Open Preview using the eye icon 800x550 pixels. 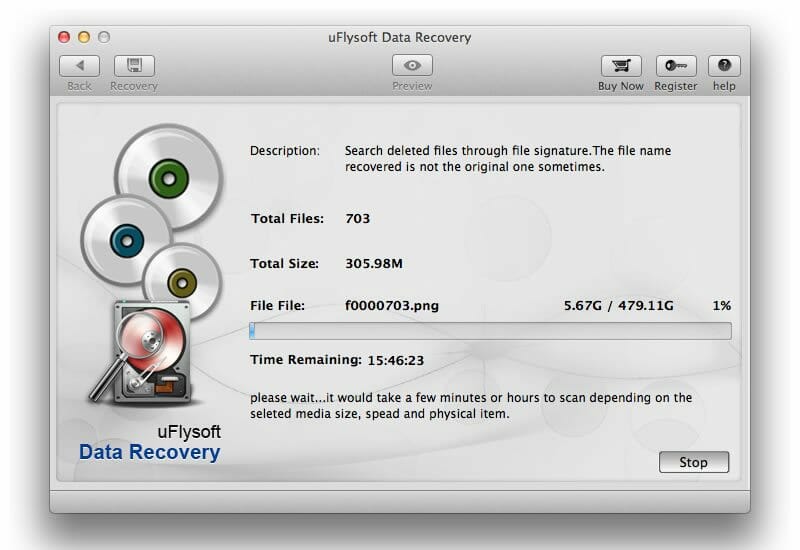click(412, 66)
